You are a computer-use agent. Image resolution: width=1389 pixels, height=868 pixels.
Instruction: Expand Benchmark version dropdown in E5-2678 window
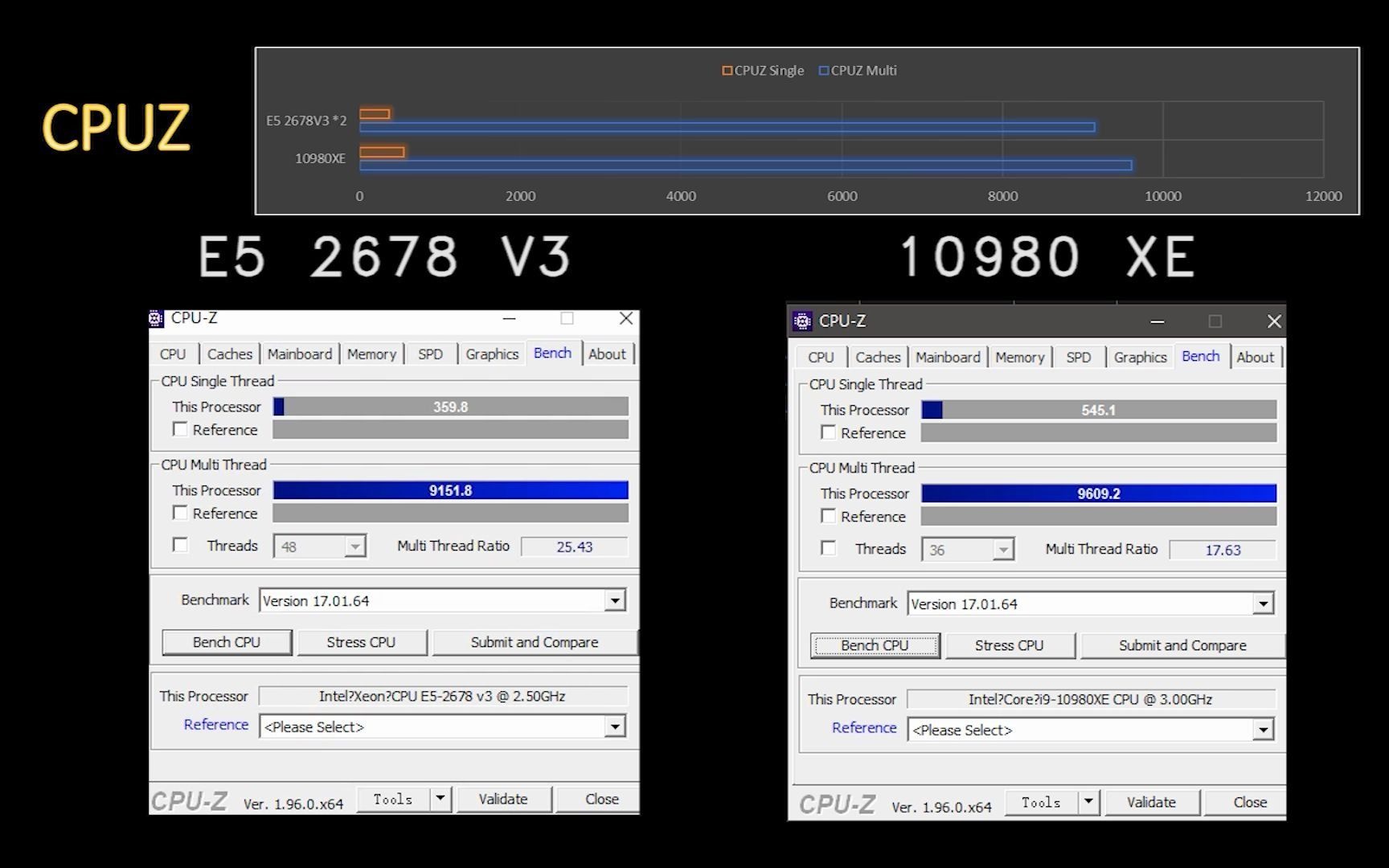click(615, 600)
